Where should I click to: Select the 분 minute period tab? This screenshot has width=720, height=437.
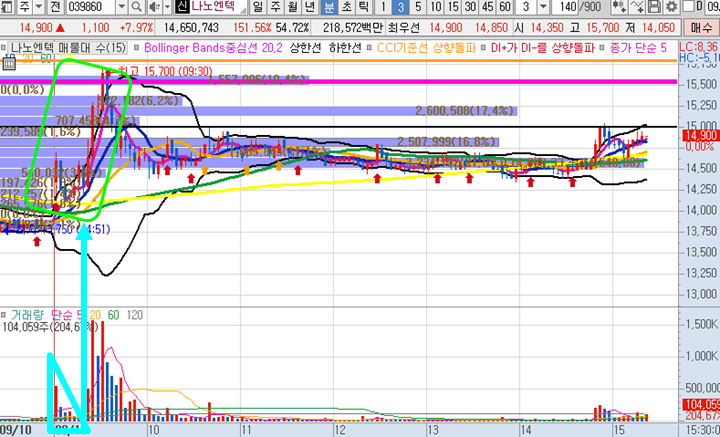[328, 7]
